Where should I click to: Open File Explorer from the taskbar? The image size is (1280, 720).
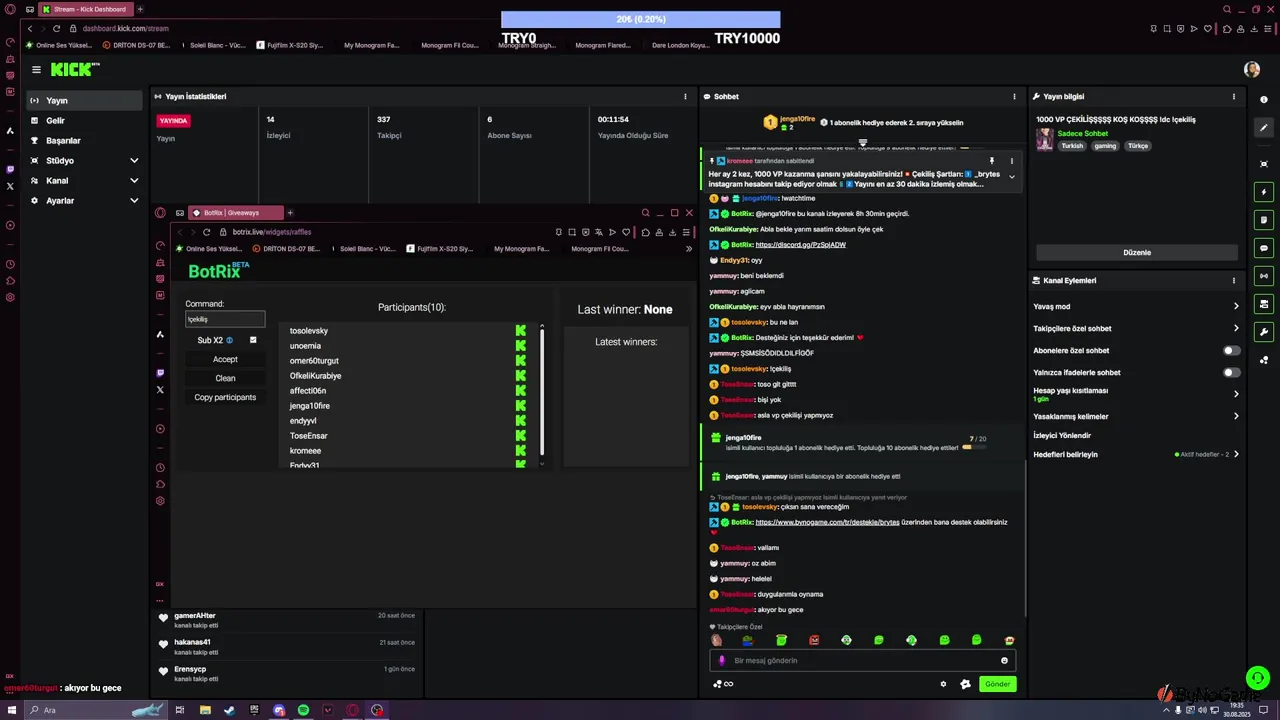[205, 710]
